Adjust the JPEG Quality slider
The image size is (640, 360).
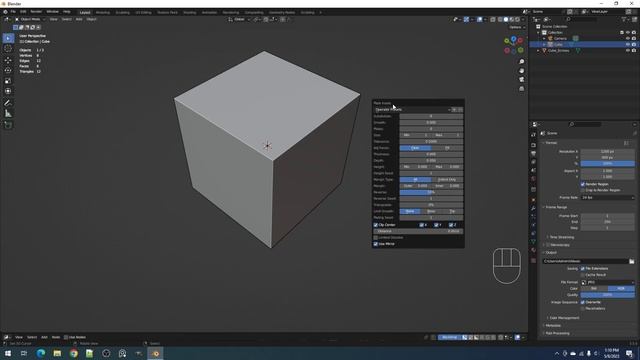click(x=607, y=295)
